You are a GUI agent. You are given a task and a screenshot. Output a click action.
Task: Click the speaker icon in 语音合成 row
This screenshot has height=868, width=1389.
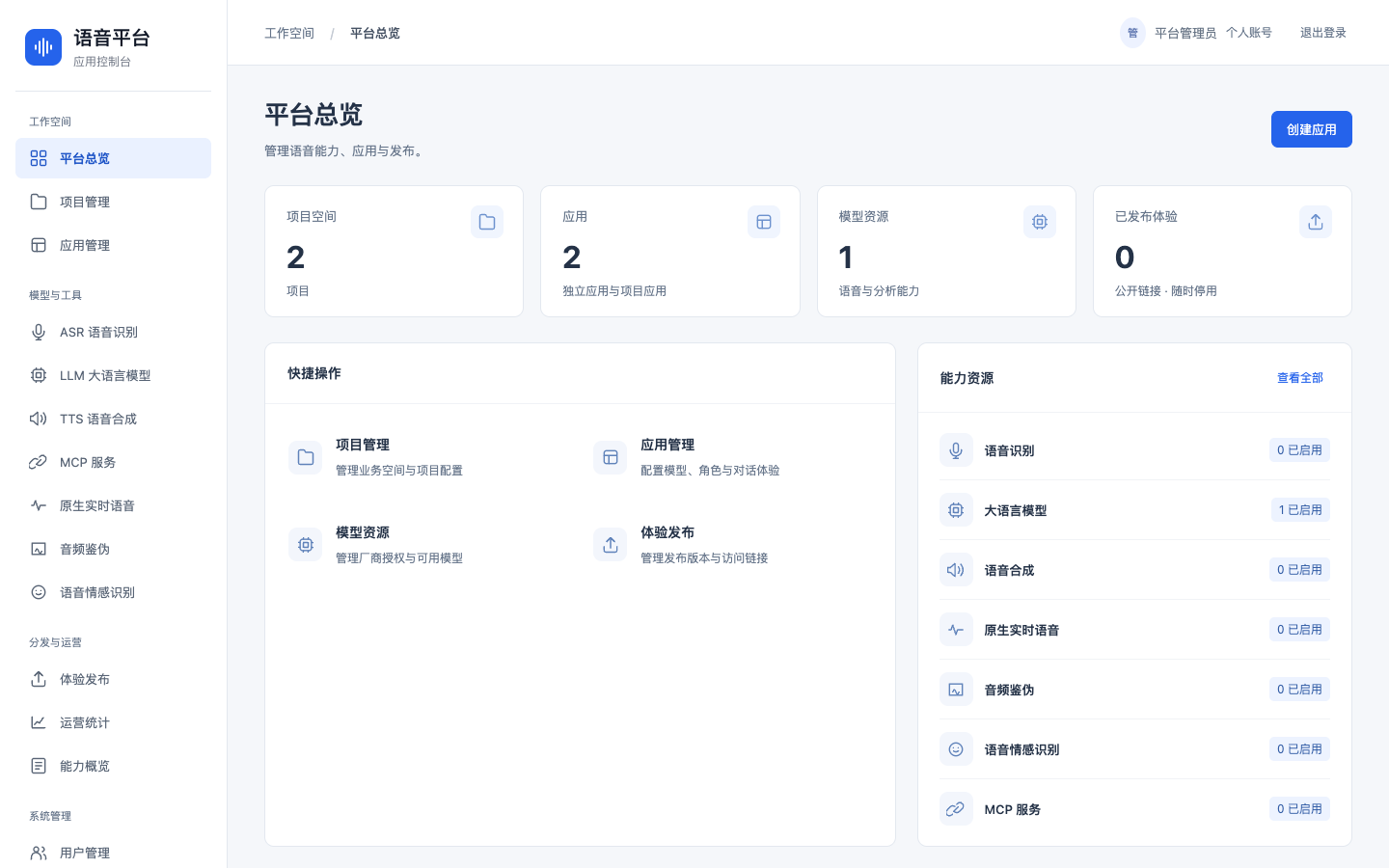[x=956, y=570]
